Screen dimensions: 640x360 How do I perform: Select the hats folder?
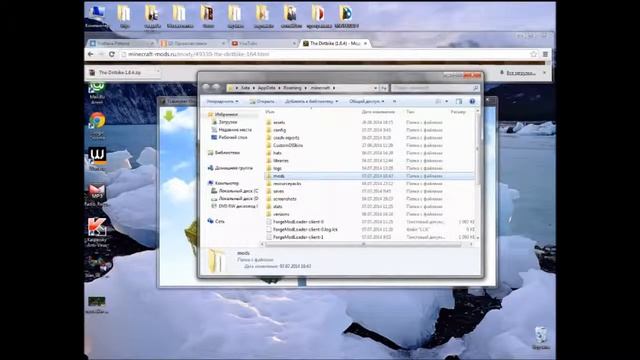pos(277,153)
